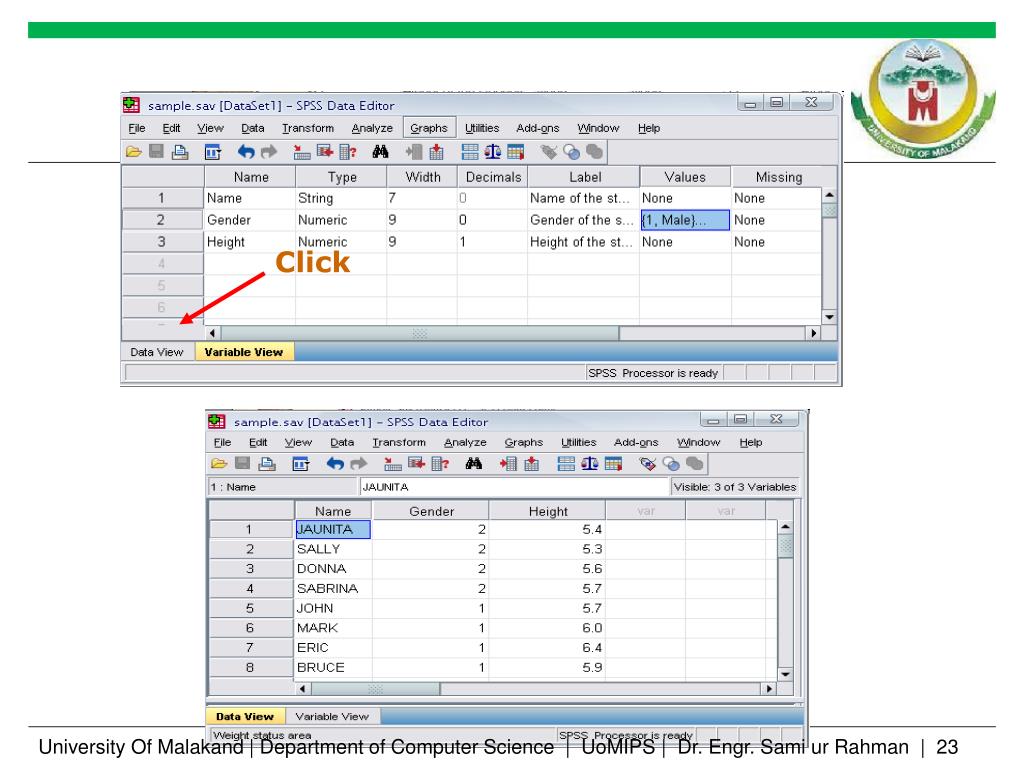
Task: Open Help menu in lower SPSS window
Action: point(750,442)
